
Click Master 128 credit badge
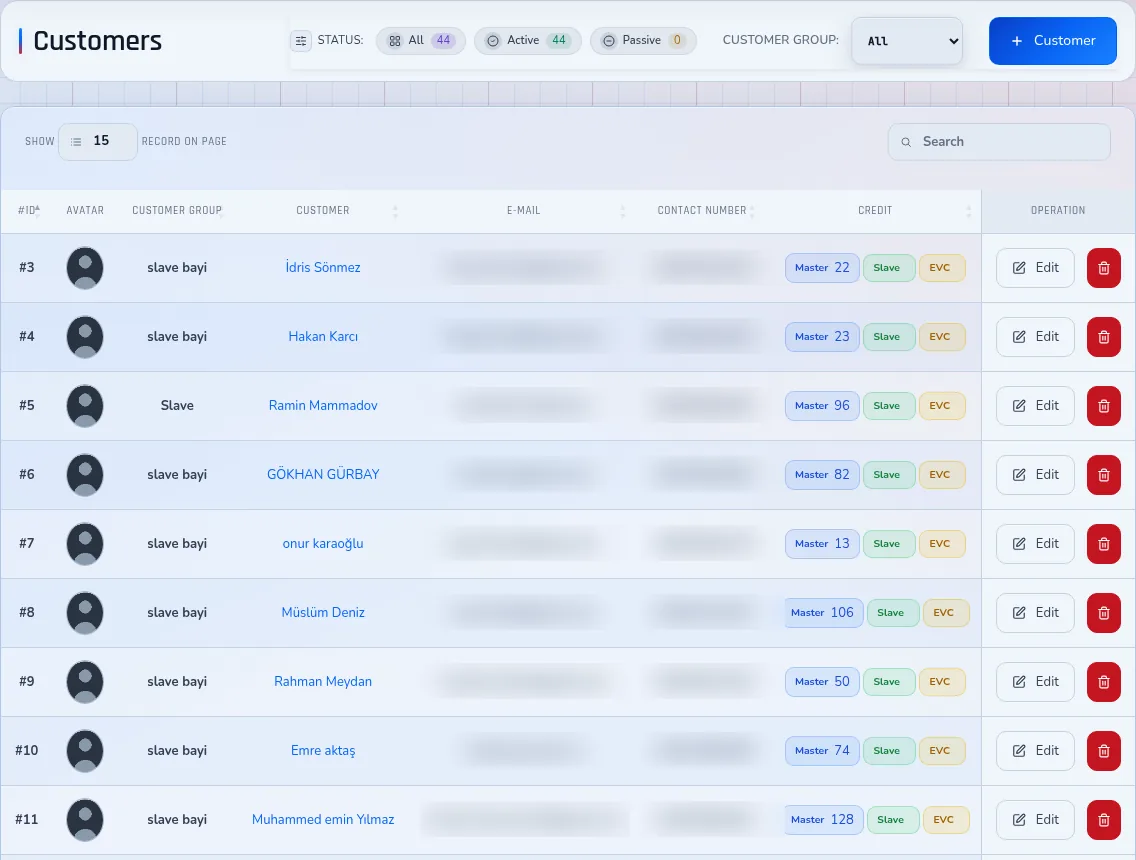pos(822,820)
